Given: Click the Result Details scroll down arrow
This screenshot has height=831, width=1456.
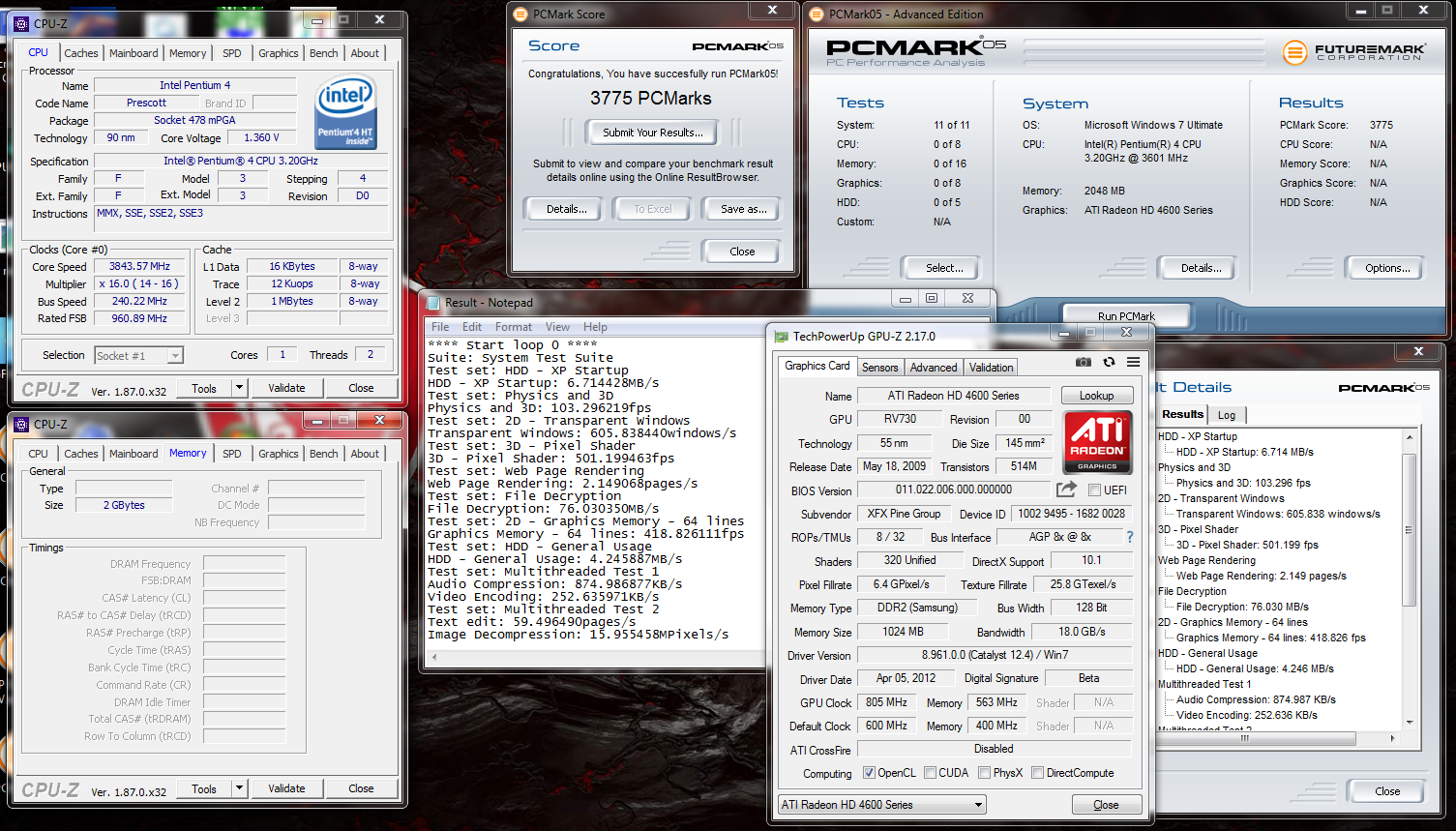Looking at the screenshot, I should click(1410, 723).
